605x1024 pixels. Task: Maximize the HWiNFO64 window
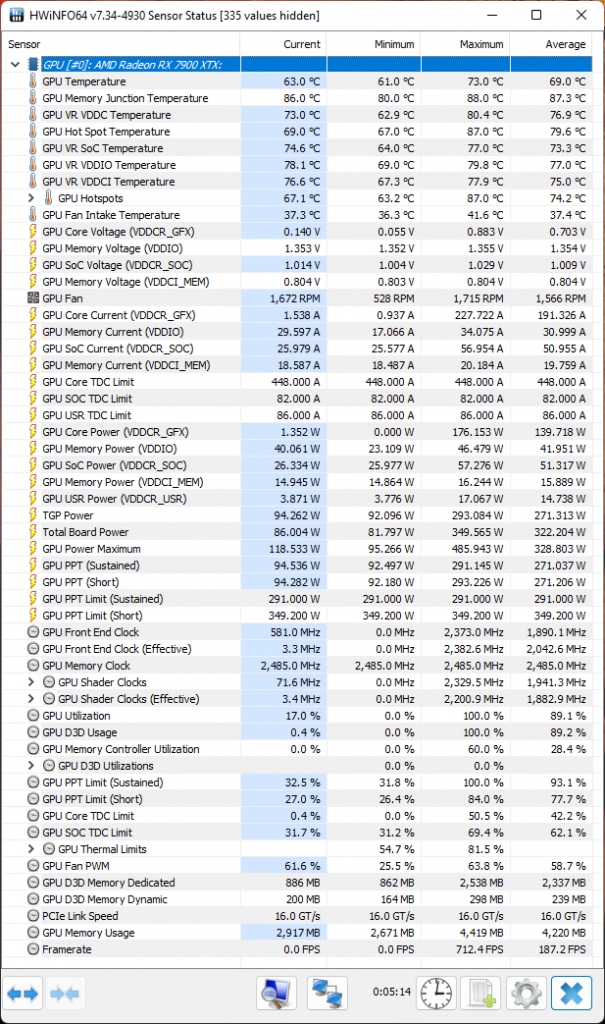[536, 14]
